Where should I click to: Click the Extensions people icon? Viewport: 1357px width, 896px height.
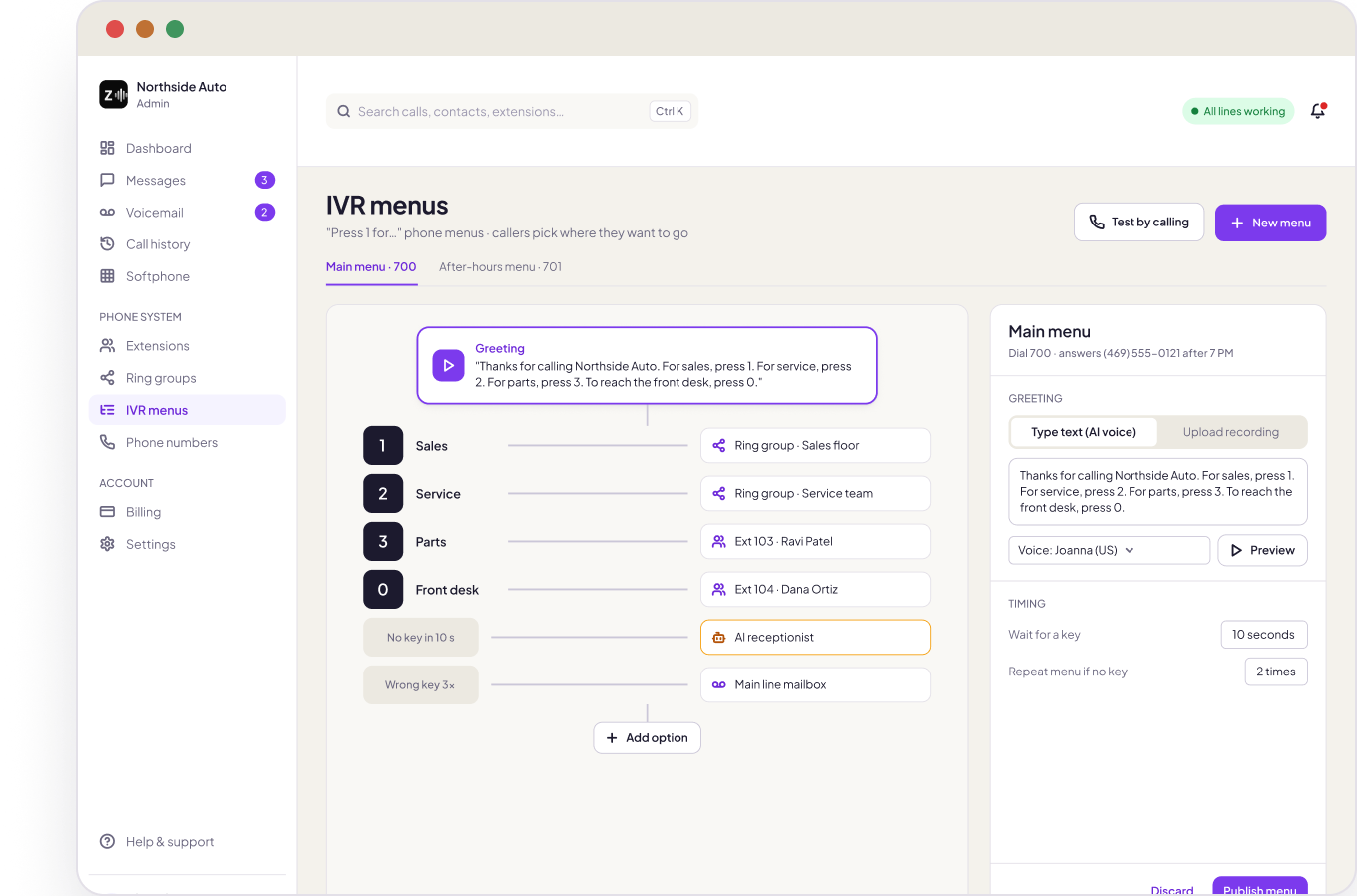pos(107,346)
